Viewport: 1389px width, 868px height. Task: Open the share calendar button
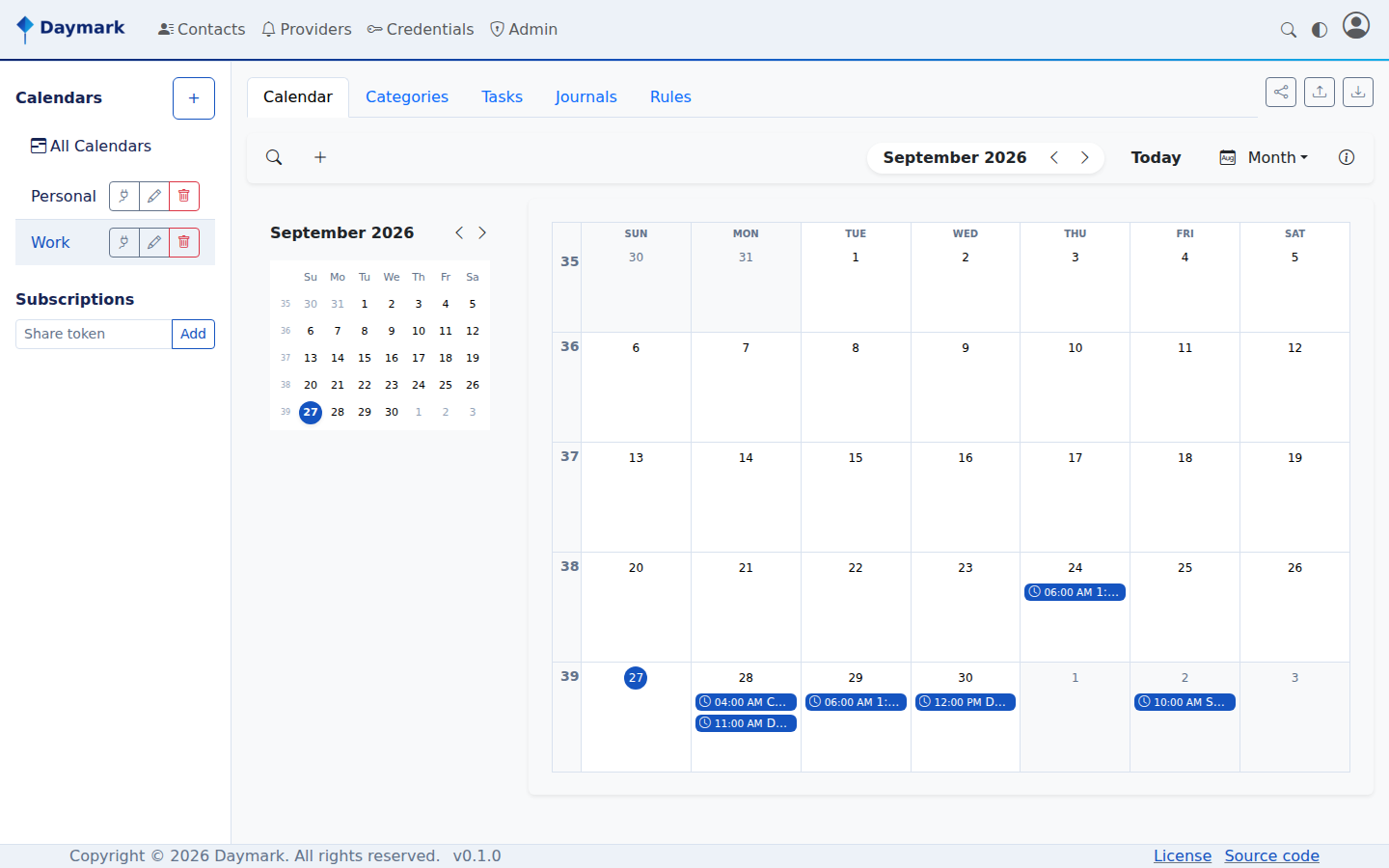1281,92
